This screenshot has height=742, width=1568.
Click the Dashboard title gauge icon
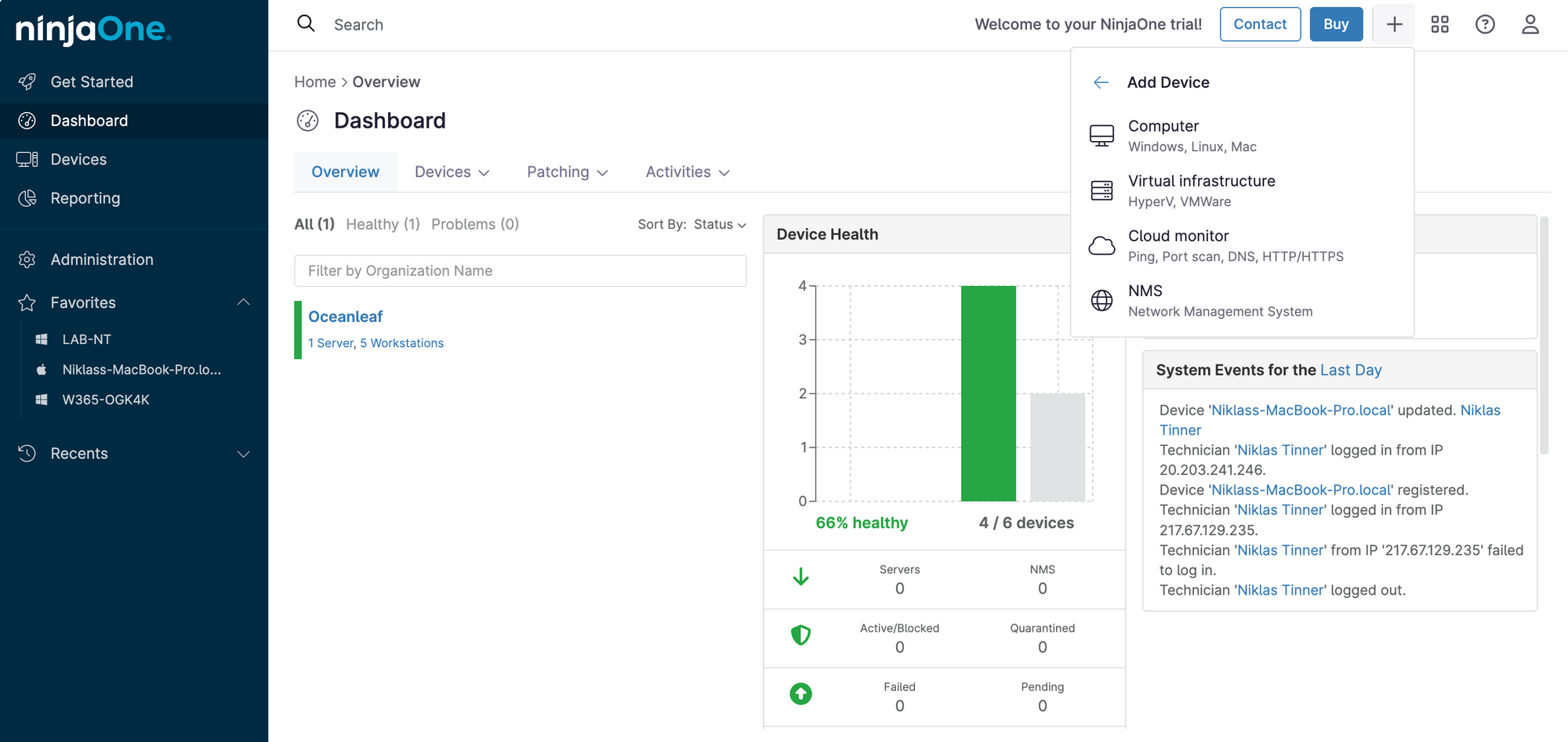[307, 121]
